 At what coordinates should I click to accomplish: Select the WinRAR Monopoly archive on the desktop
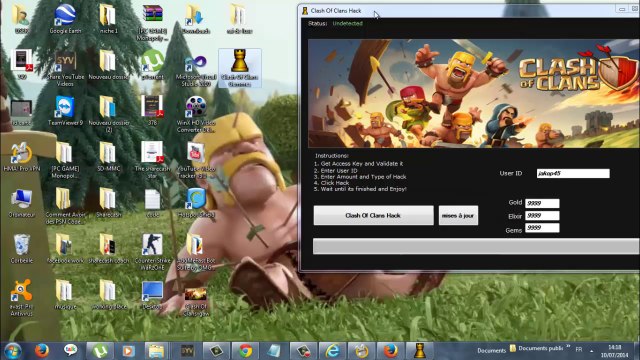[152, 22]
